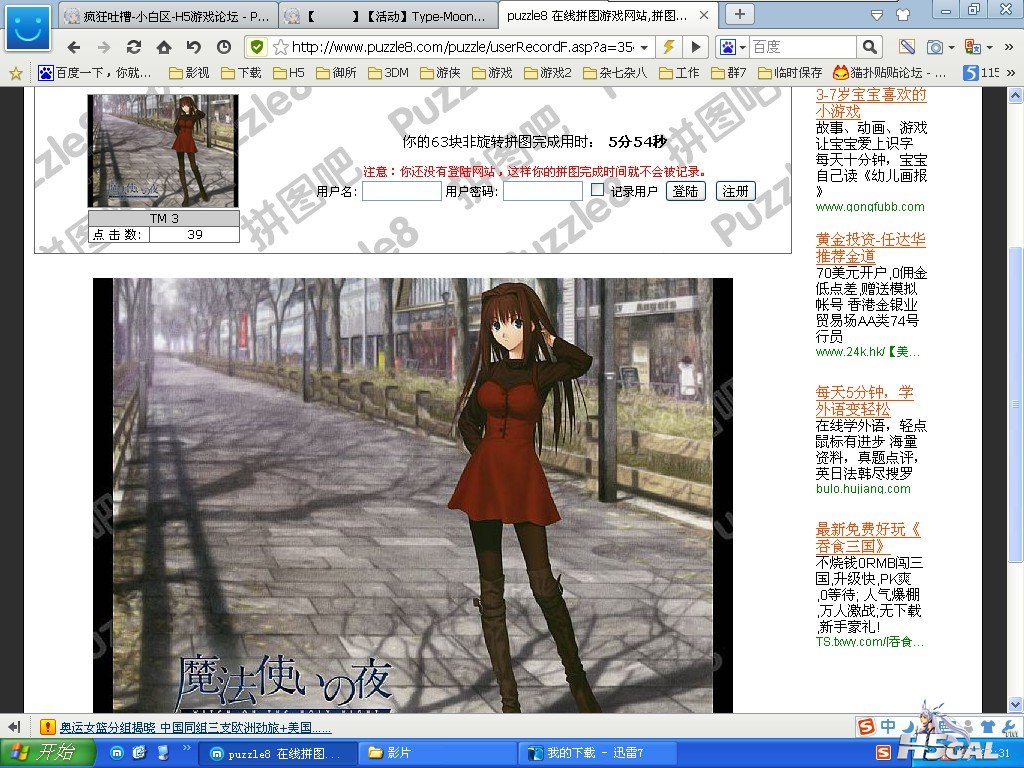Click the 注册 register button

coord(735,191)
